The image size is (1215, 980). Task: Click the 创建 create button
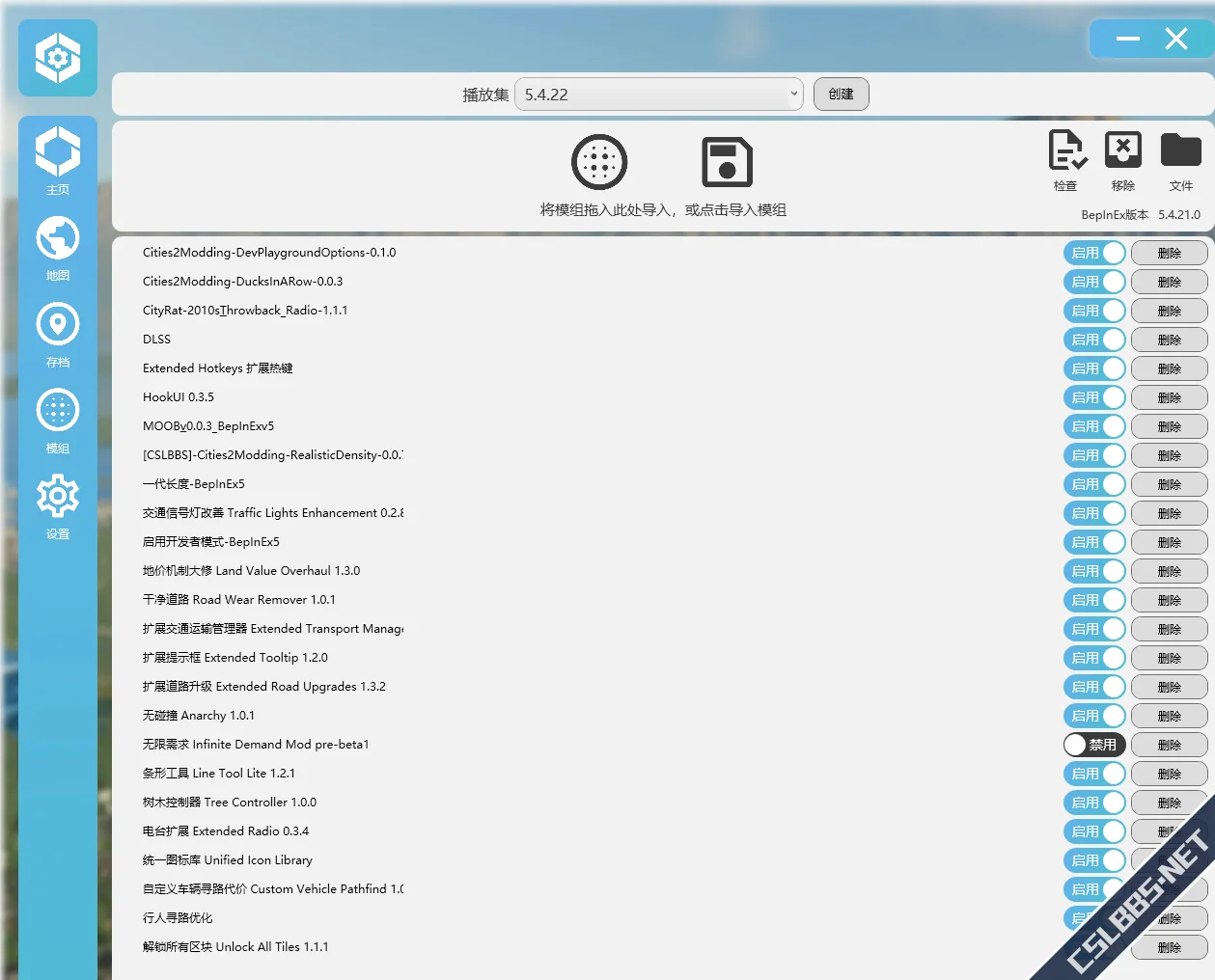tap(842, 95)
